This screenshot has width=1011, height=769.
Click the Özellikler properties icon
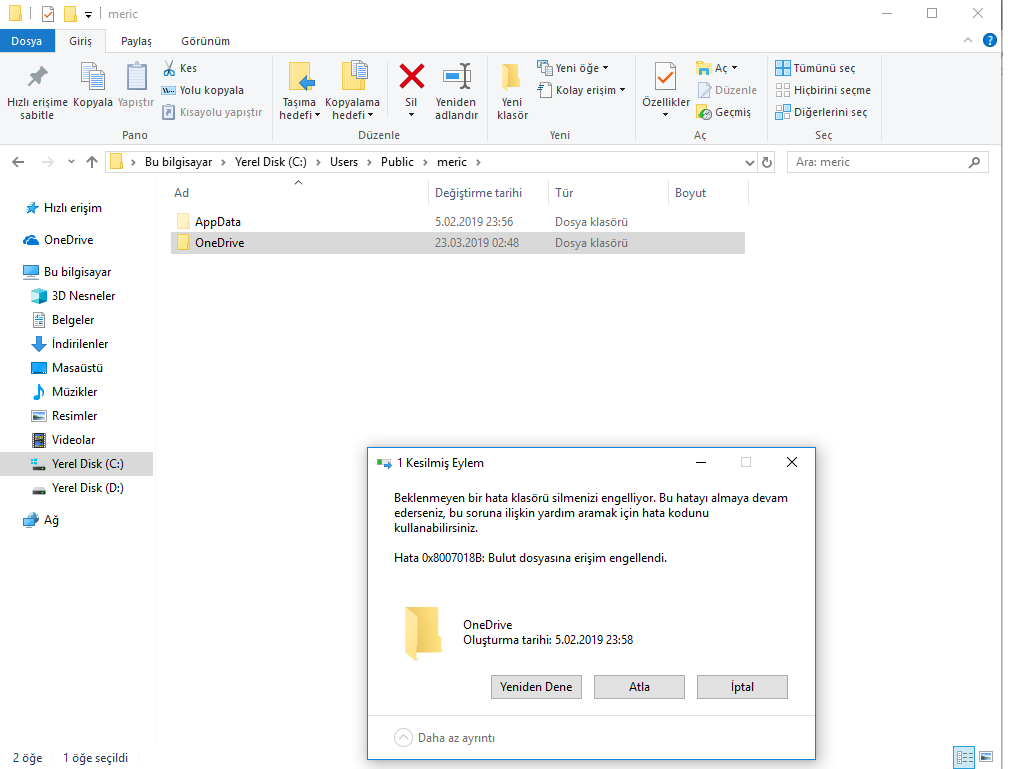[x=665, y=78]
